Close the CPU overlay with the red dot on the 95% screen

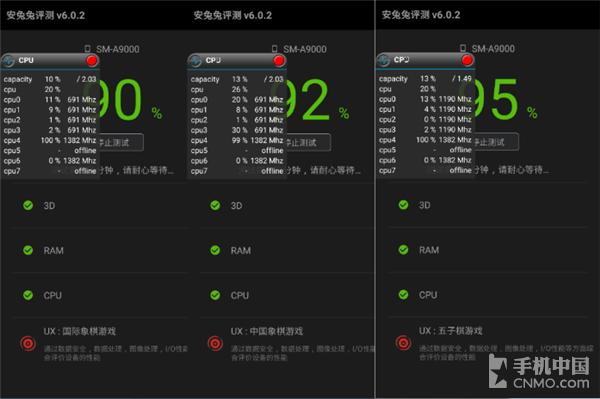[x=467, y=60]
